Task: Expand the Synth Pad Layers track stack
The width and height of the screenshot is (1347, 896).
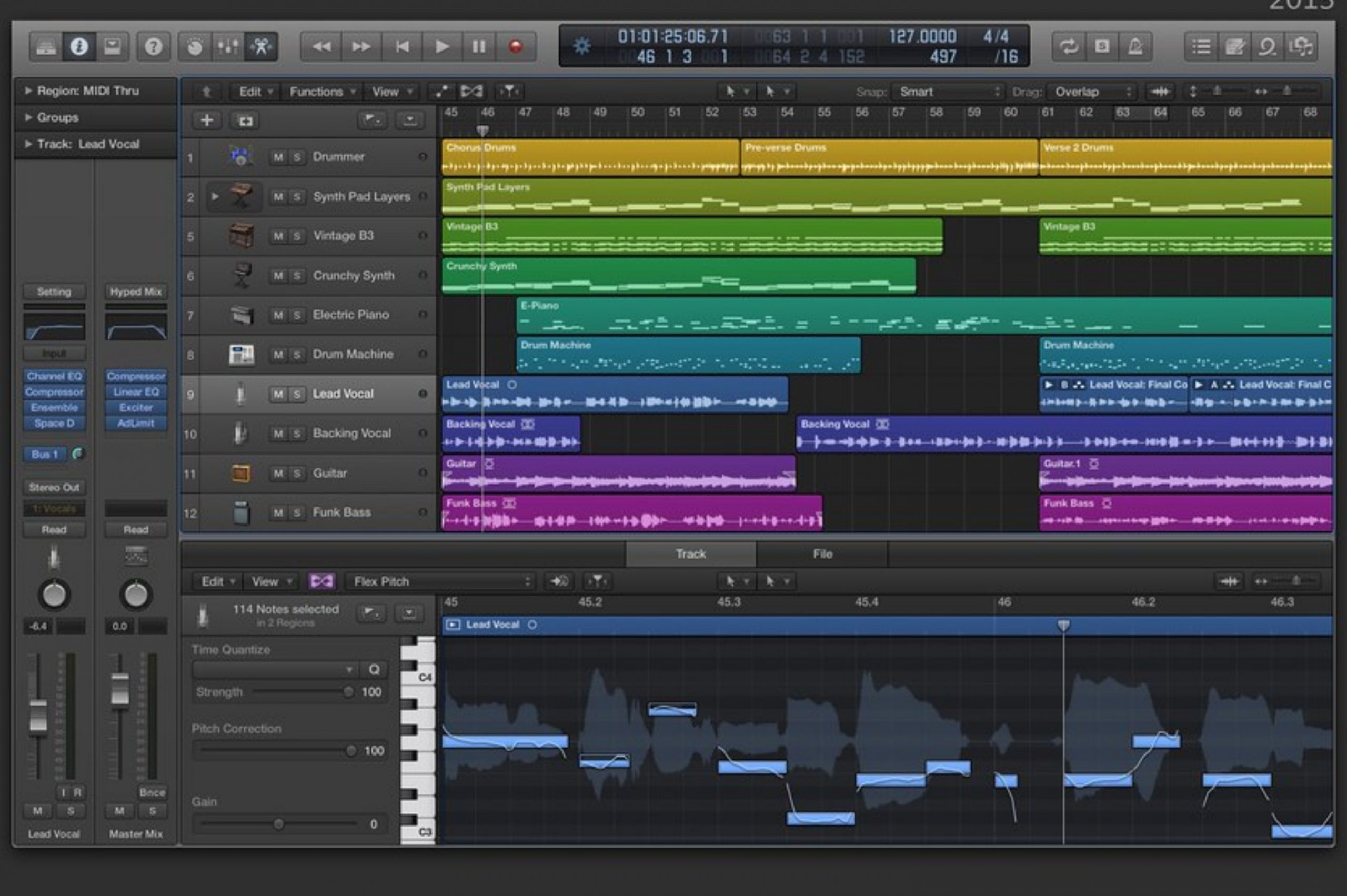Action: point(215,197)
